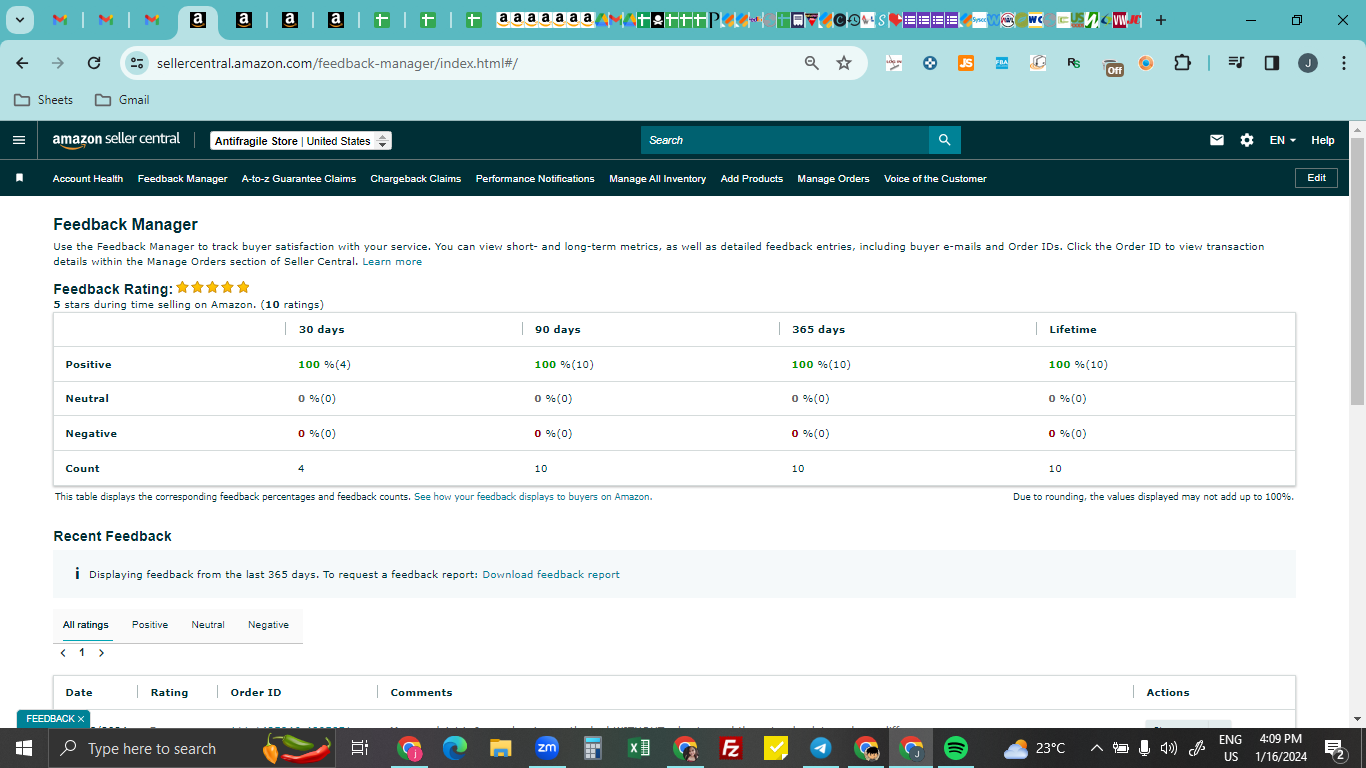Open the Sheets bookmark folder
1366x768 pixels.
click(43, 100)
